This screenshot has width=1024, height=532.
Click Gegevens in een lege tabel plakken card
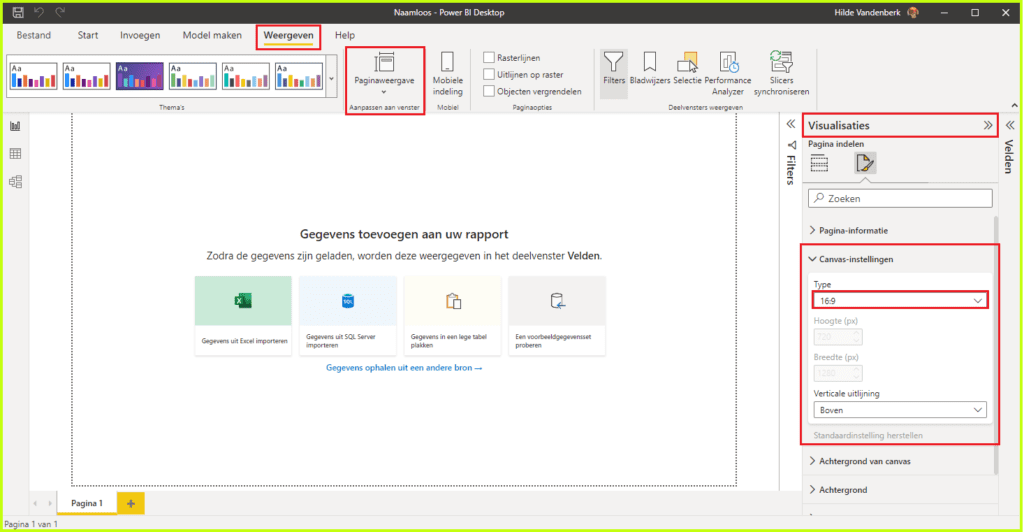click(x=453, y=316)
